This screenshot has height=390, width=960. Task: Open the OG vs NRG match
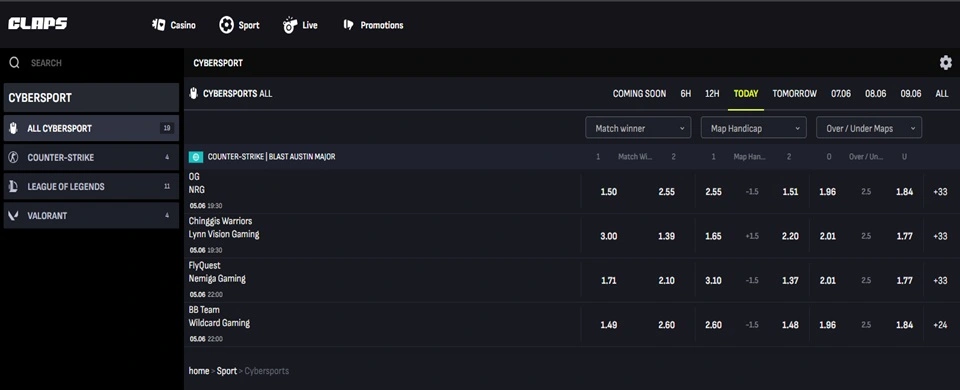(x=382, y=192)
